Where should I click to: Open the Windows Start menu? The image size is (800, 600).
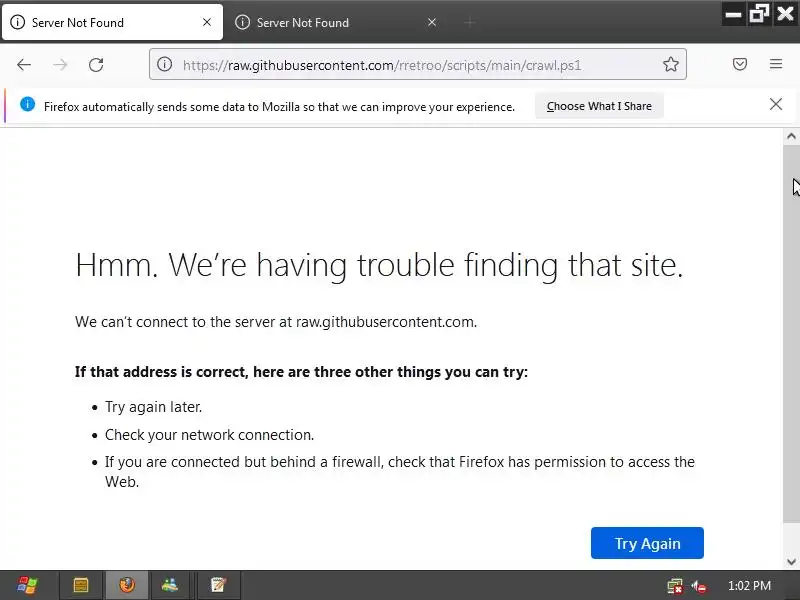[x=27, y=585]
